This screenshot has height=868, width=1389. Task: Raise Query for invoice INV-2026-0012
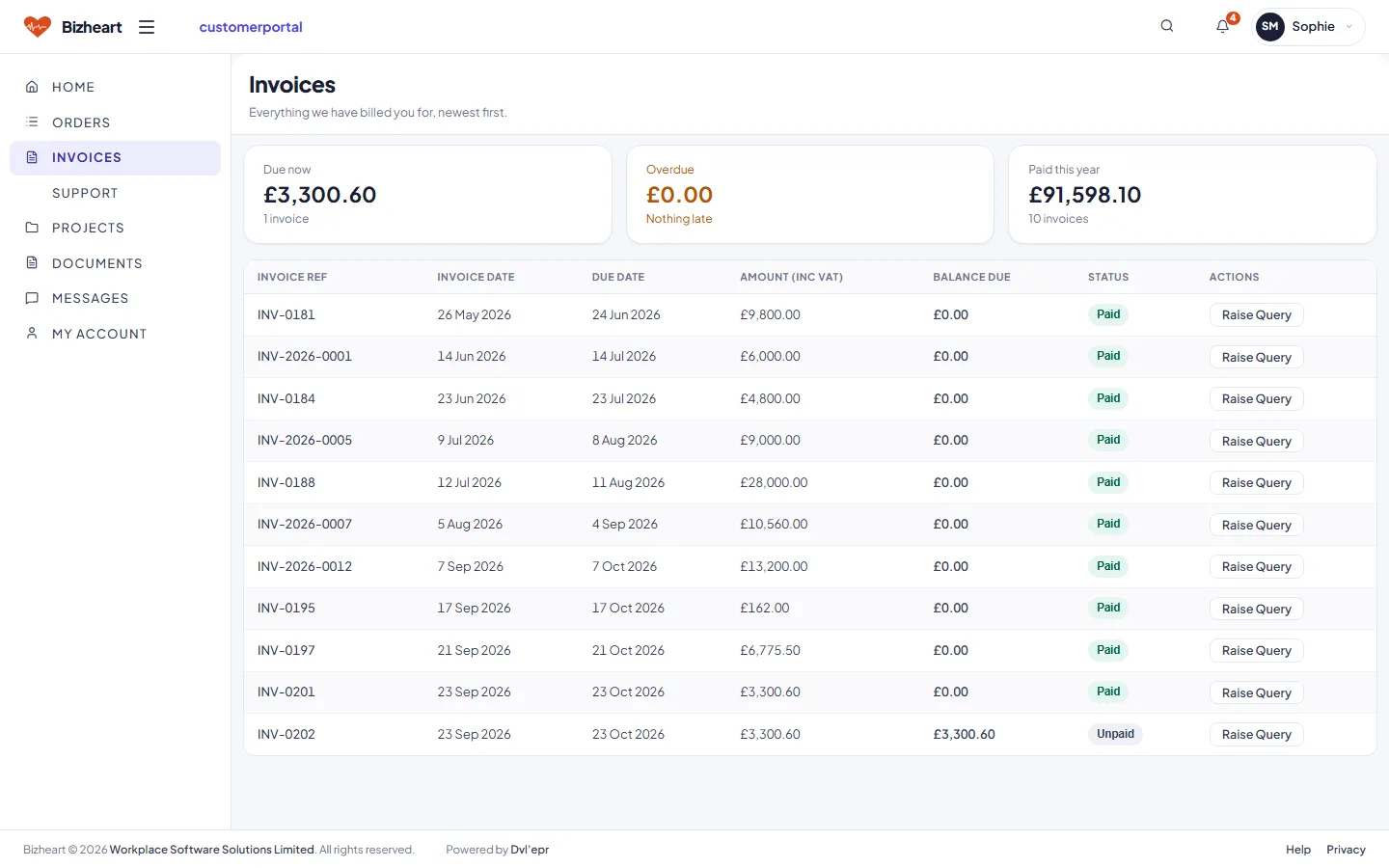tap(1256, 567)
